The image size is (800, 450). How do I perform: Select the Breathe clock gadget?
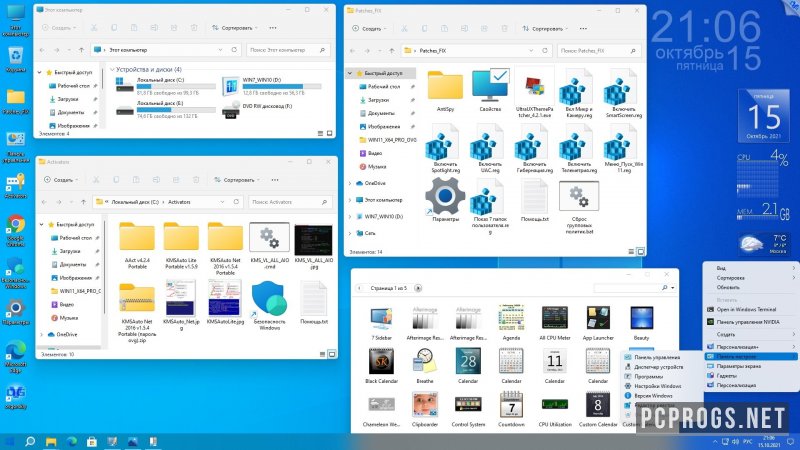[424, 366]
